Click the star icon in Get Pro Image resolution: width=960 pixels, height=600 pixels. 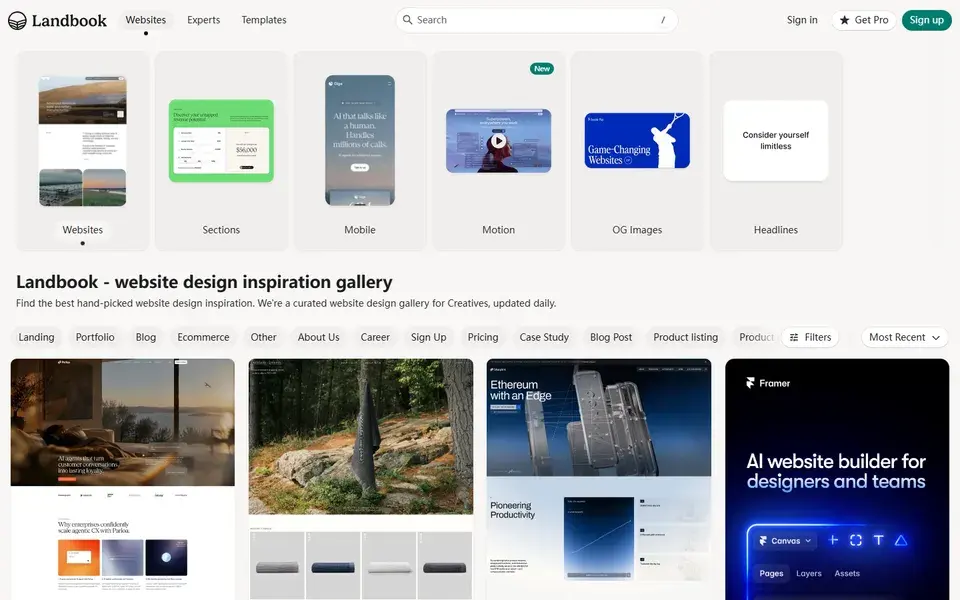click(x=844, y=20)
